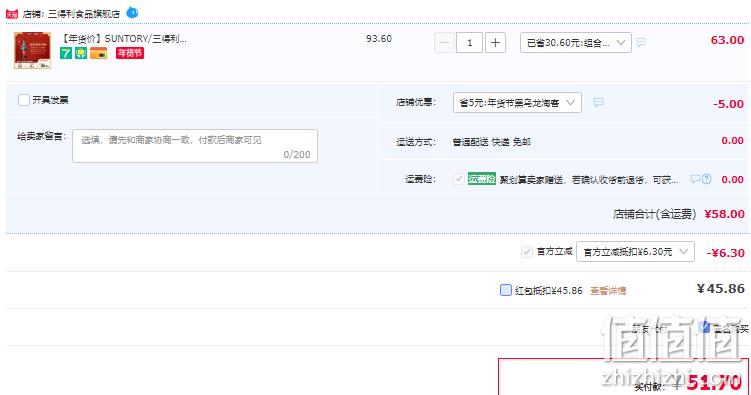The image size is (751, 395).
Task: Open the 省5元 年货节 store discount dropdown
Action: 517,102
